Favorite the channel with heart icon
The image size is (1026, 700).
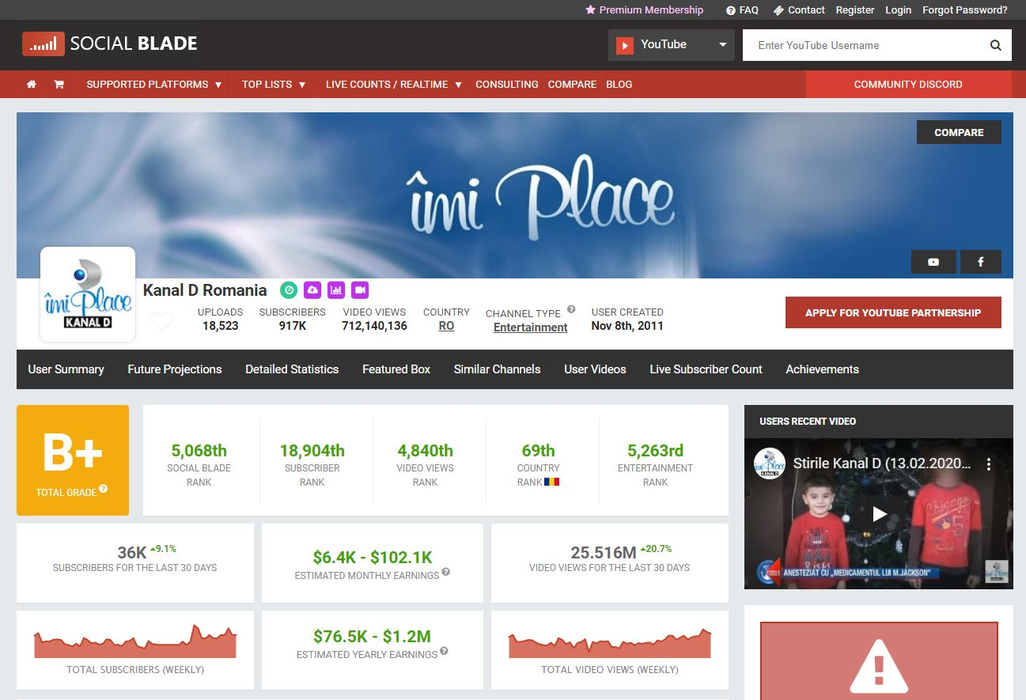point(162,322)
